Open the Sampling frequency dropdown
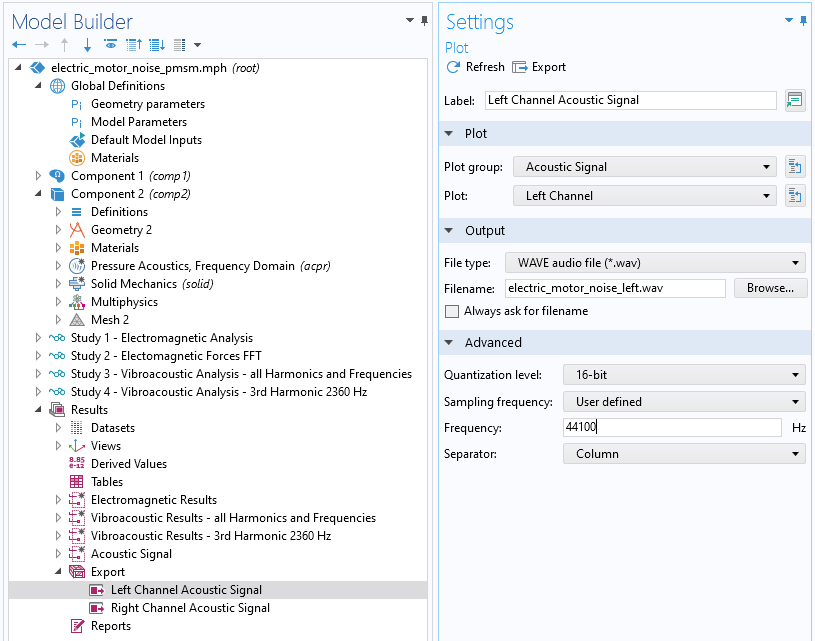 tap(683, 402)
